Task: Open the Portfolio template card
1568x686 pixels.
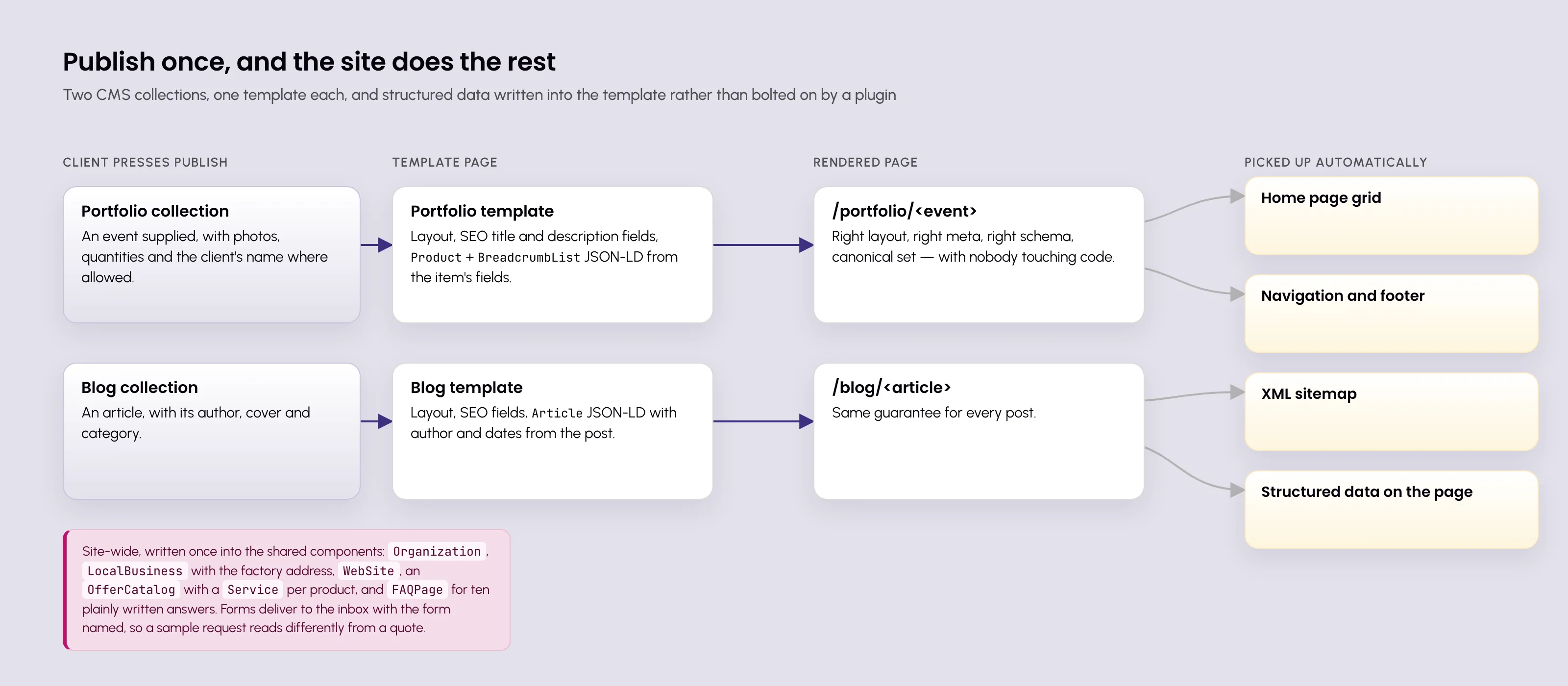Action: 552,254
